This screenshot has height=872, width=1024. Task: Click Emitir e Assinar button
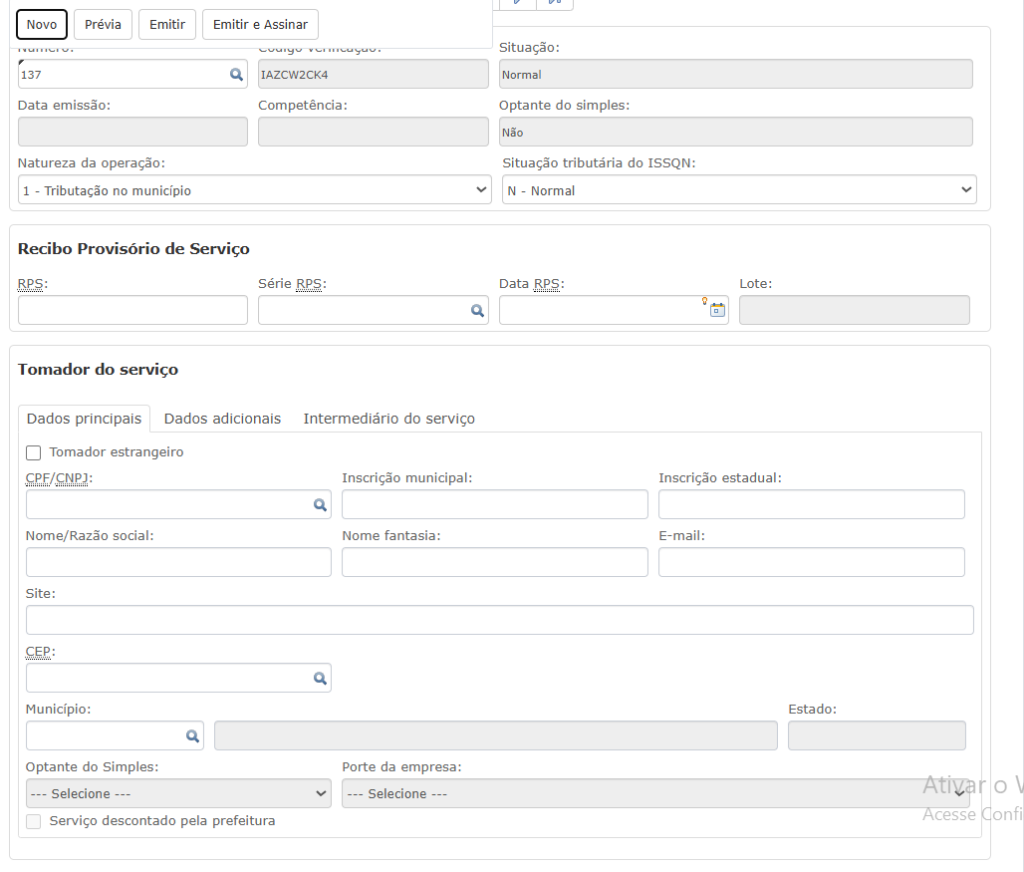260,25
